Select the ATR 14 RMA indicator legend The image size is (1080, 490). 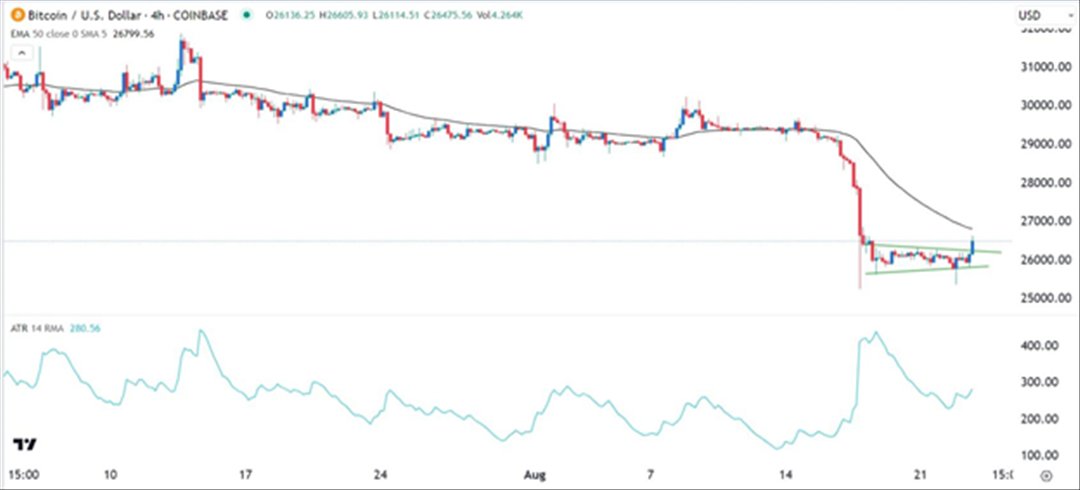coord(38,329)
